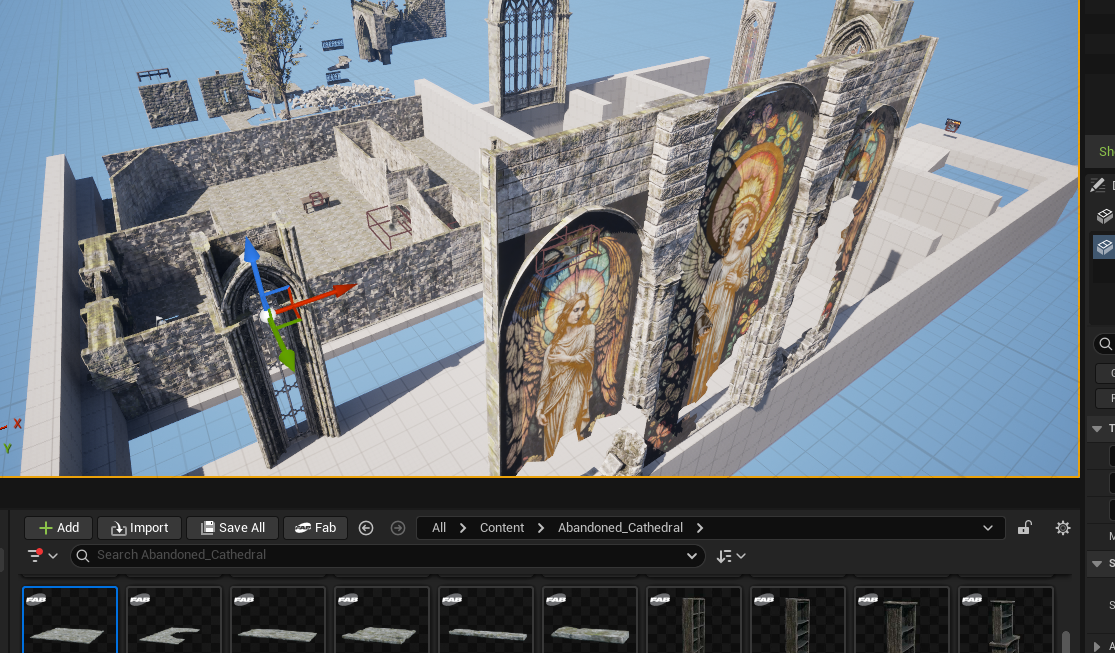Click the Content Browser vertical scrollbar
The width and height of the screenshot is (1115, 653).
(x=1065, y=640)
